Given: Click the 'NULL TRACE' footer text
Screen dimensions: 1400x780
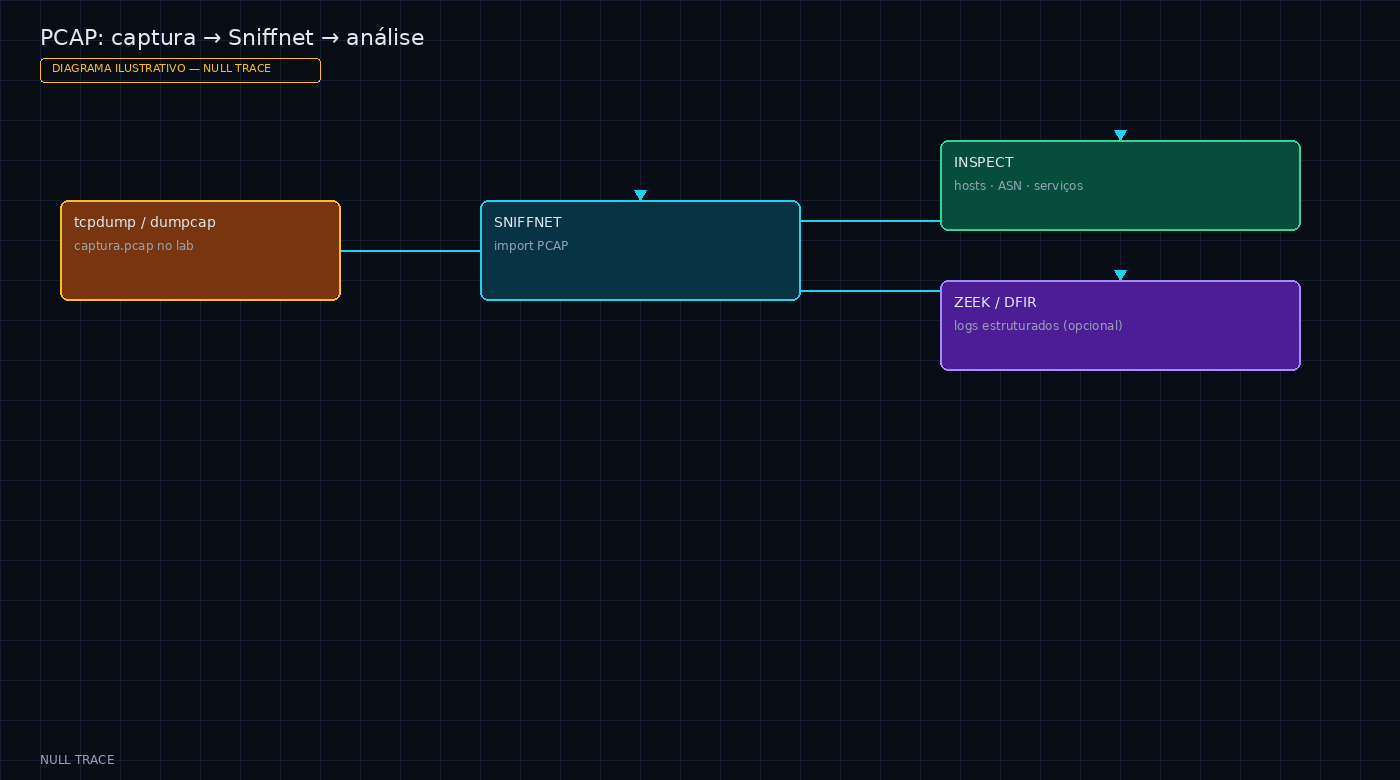Looking at the screenshot, I should point(77,760).
